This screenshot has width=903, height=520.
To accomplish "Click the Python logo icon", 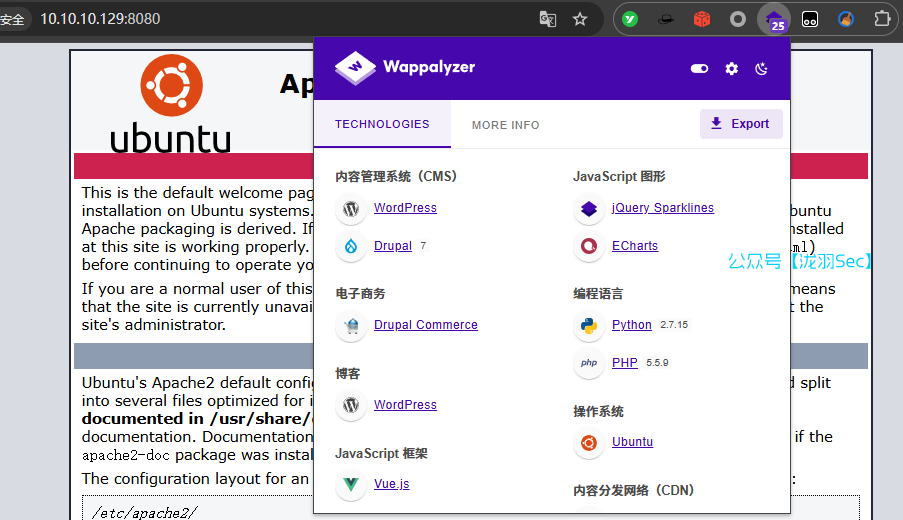I will point(589,326).
